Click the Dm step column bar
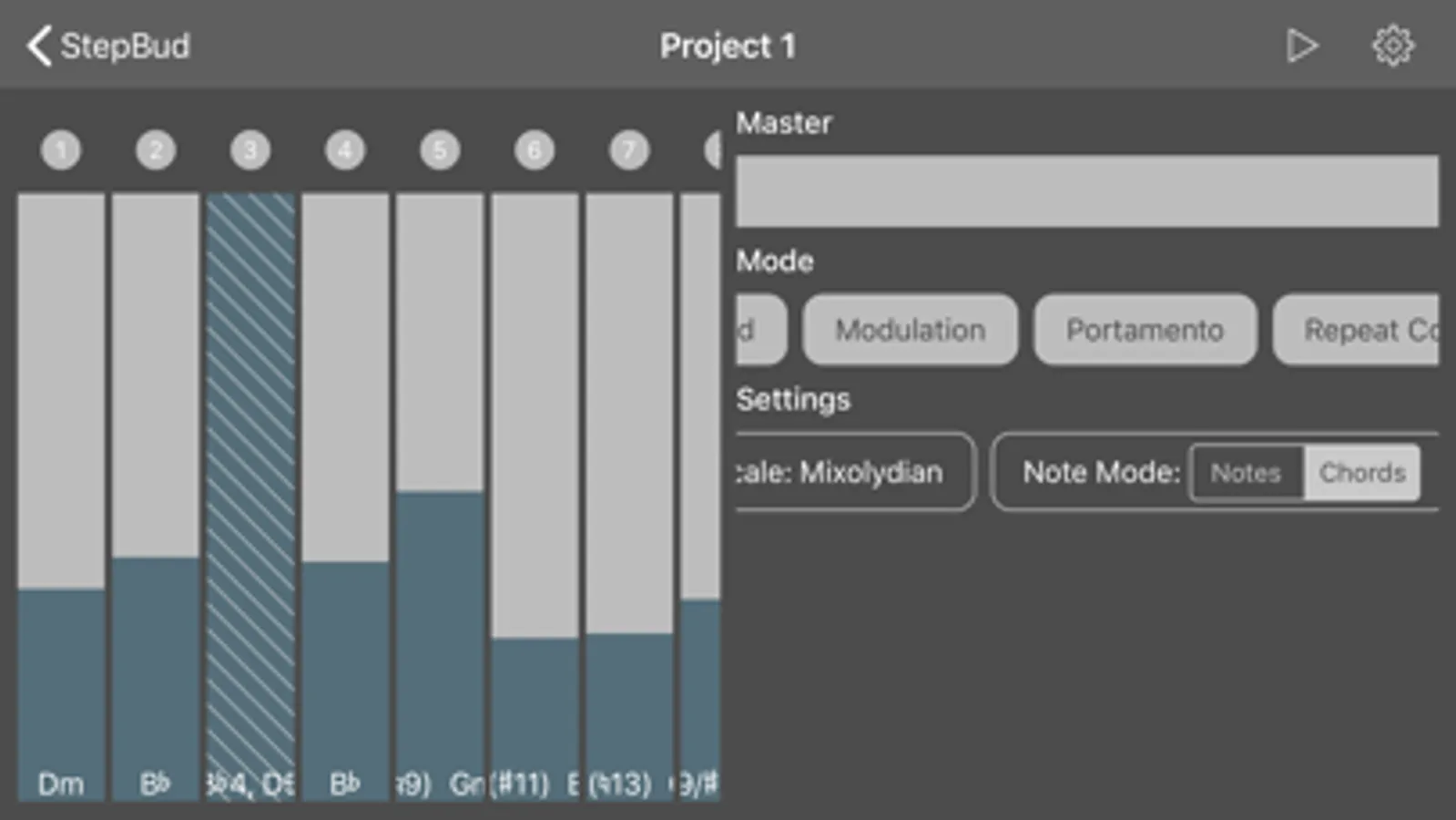The width and height of the screenshot is (1456, 820). [61, 497]
